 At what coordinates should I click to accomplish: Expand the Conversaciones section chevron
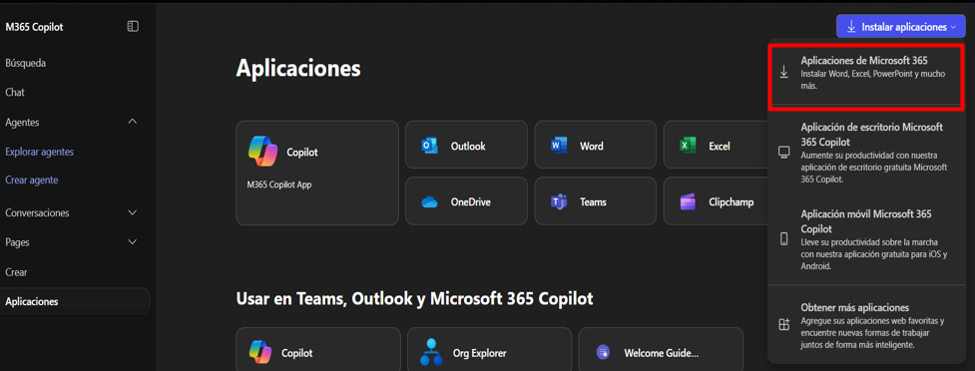point(132,213)
